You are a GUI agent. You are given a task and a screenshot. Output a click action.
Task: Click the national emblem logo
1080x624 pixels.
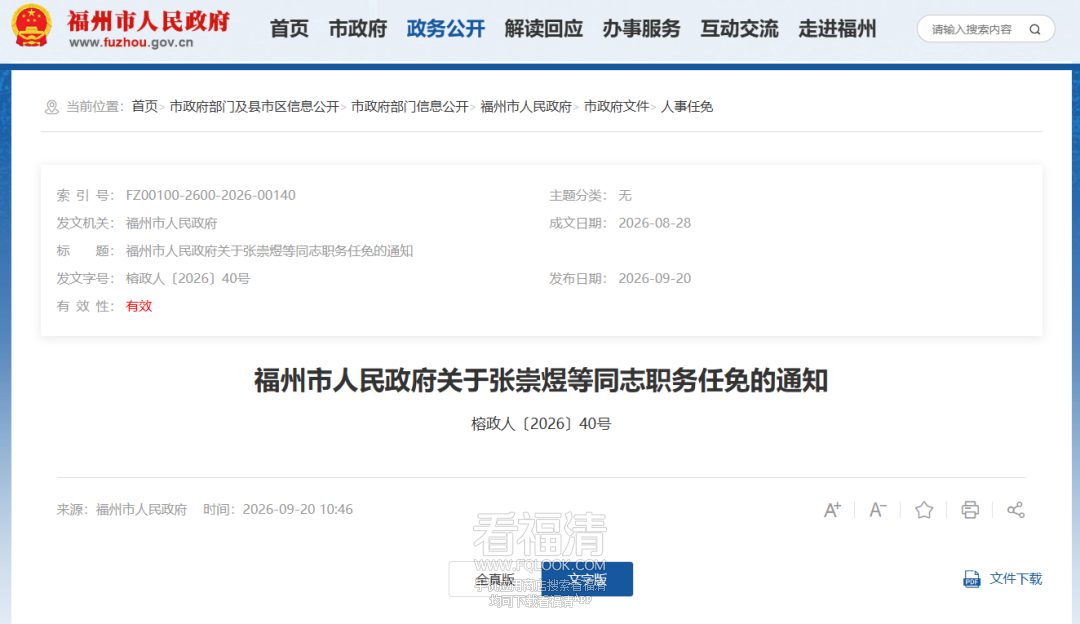(31, 25)
